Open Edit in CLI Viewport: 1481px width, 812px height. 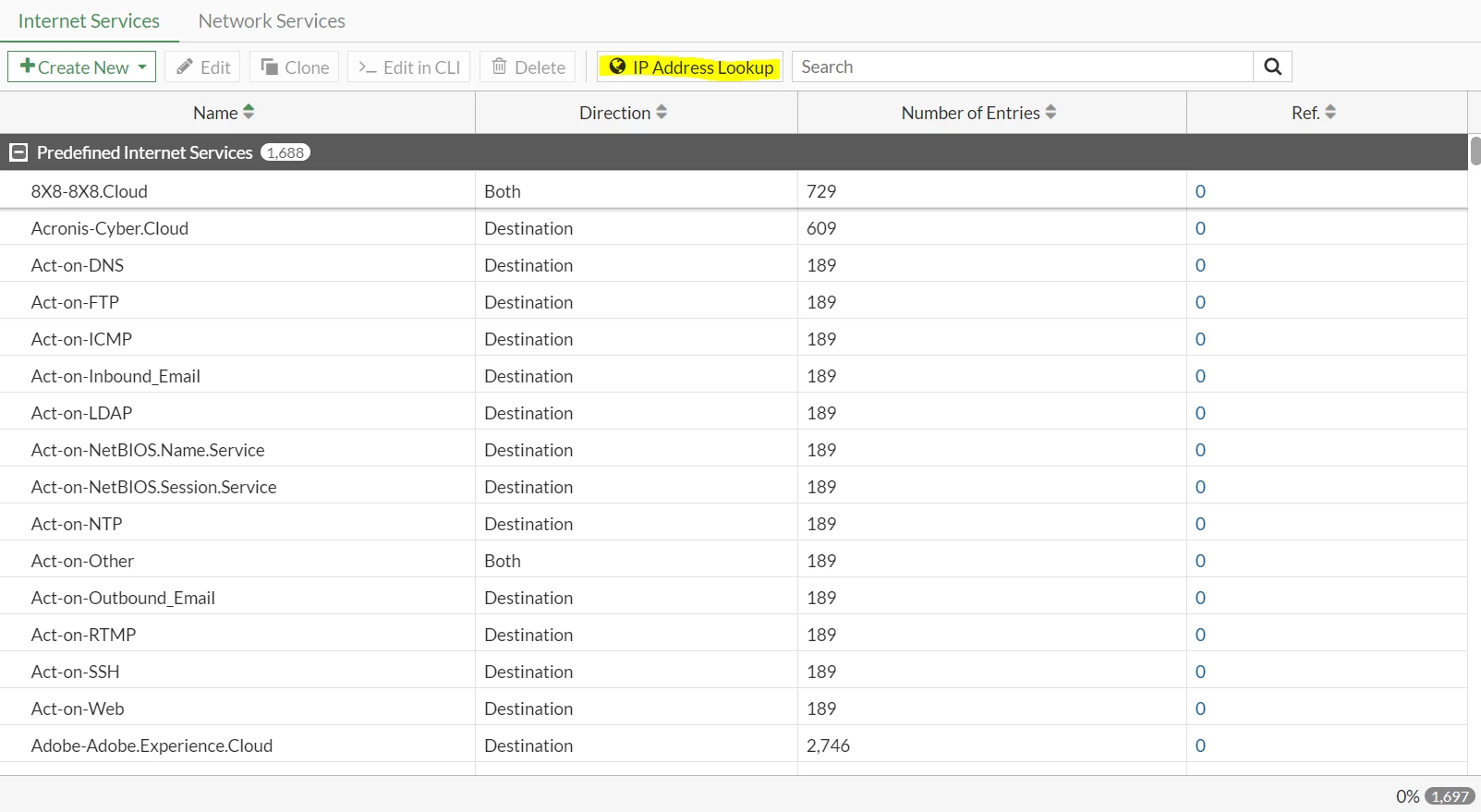tap(409, 67)
